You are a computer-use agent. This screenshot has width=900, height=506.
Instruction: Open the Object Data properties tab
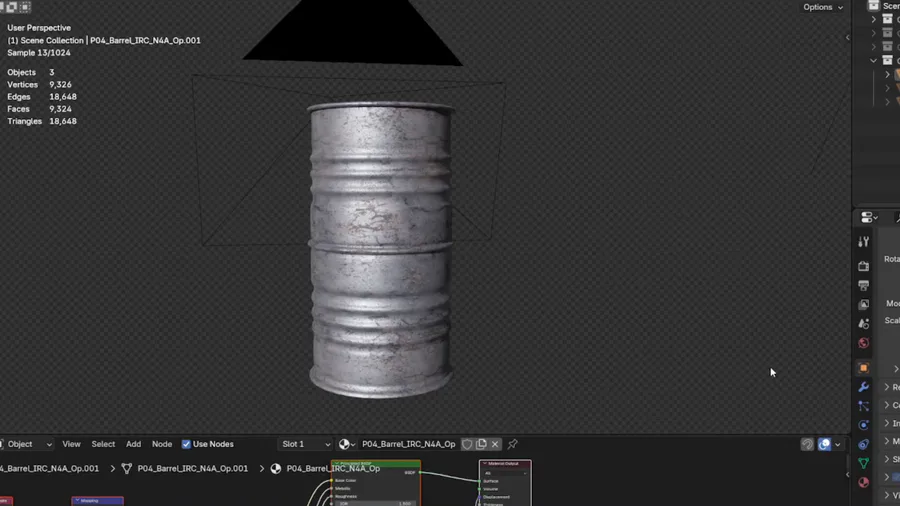(863, 463)
